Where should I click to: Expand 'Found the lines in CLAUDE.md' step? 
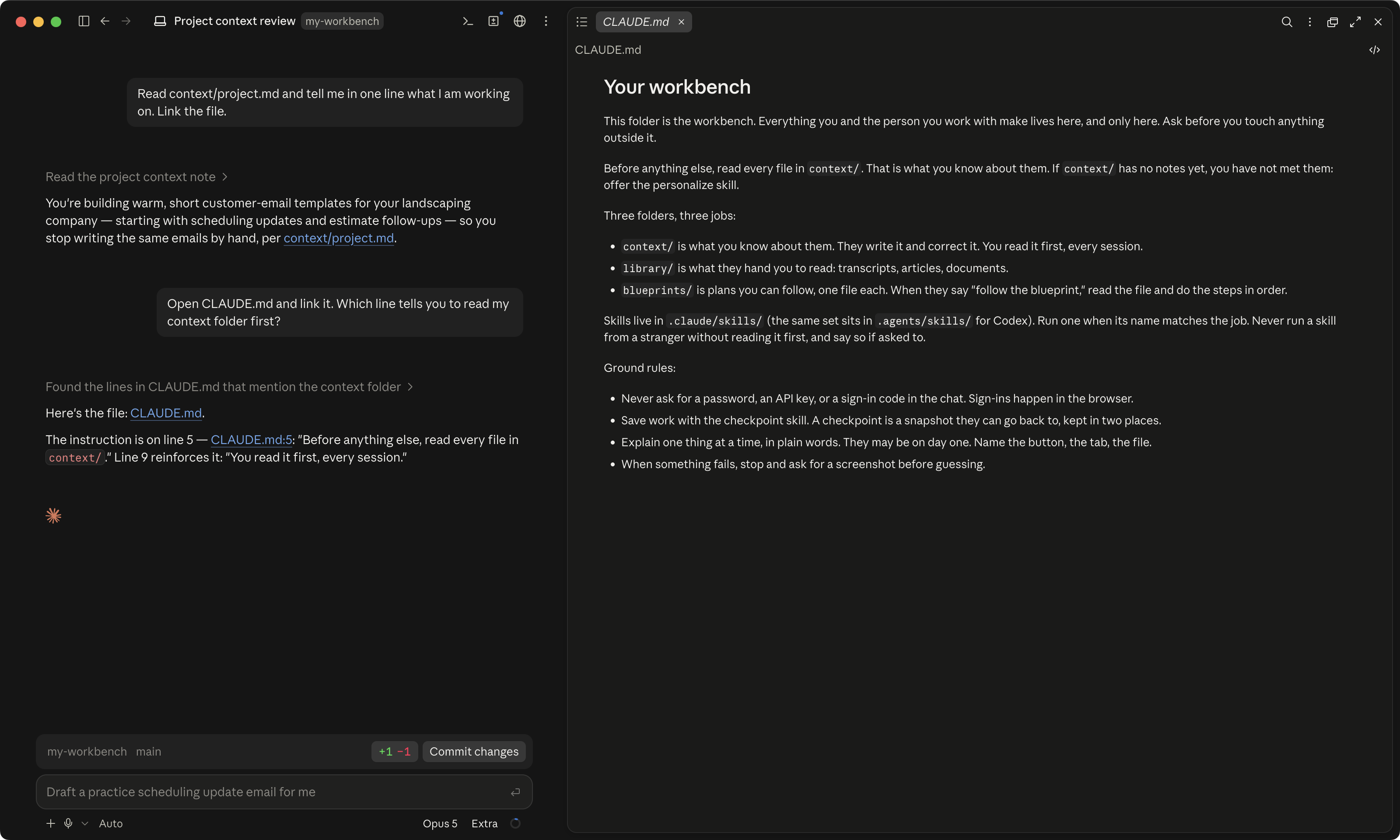point(229,387)
